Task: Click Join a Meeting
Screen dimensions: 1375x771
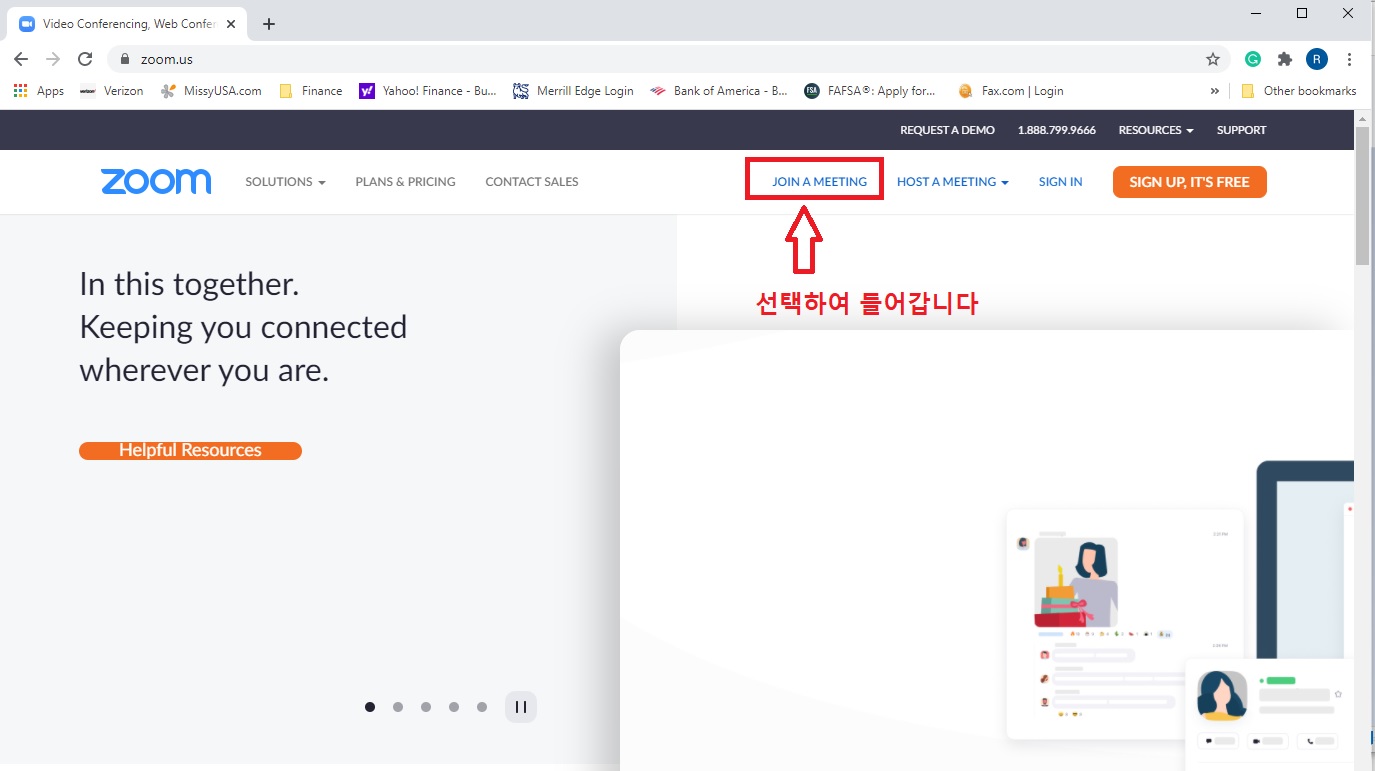Action: click(x=819, y=182)
